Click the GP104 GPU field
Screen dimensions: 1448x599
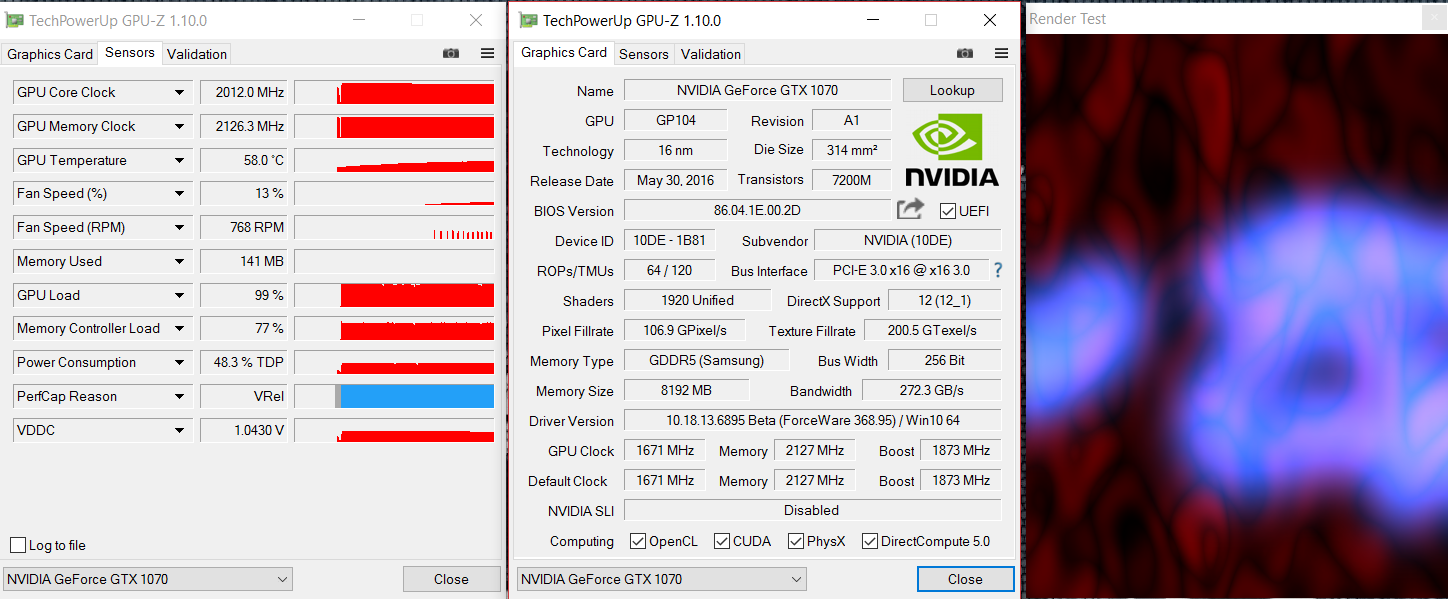pyautogui.click(x=675, y=120)
